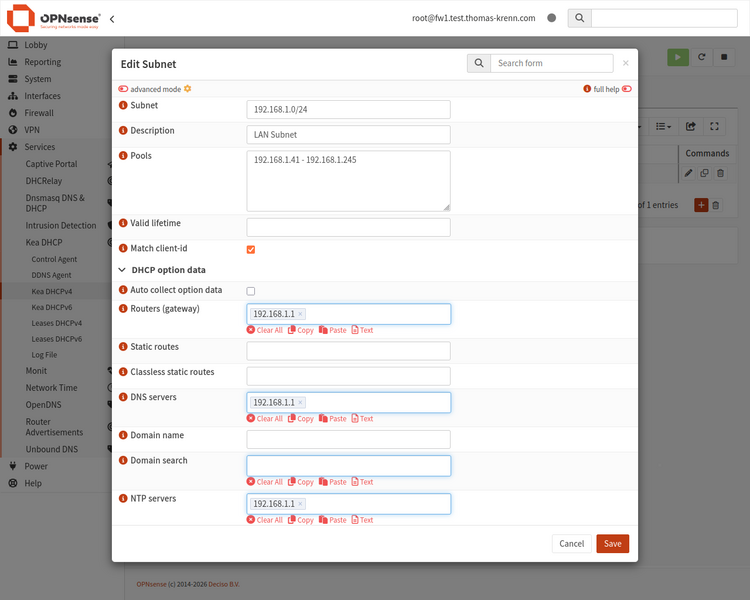Expand the Services menu section
Image resolution: width=750 pixels, height=600 pixels.
(x=40, y=147)
